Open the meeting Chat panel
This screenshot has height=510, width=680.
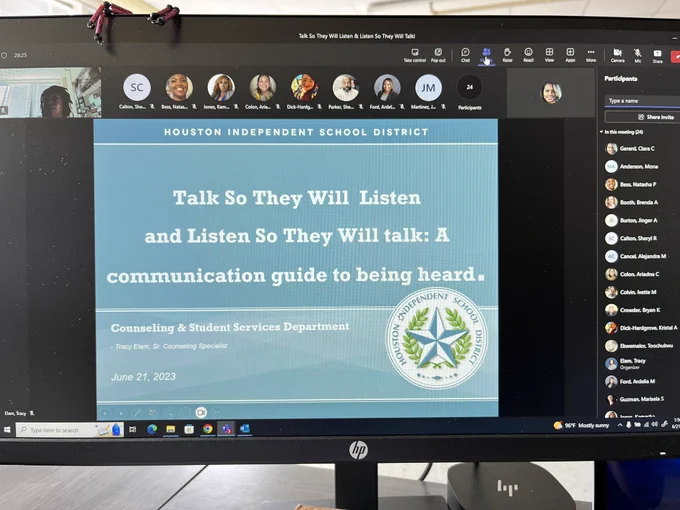[x=465, y=56]
